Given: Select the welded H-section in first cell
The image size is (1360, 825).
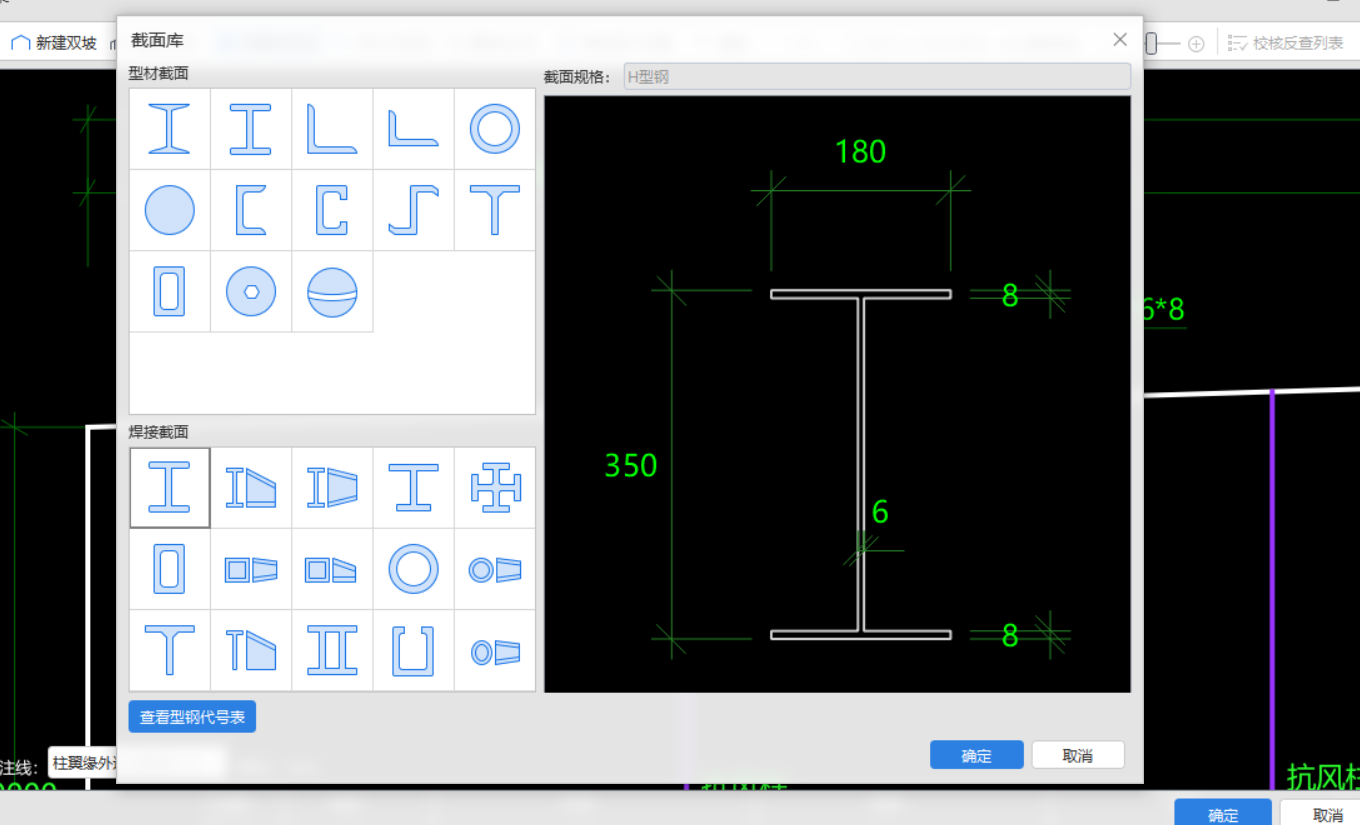Looking at the screenshot, I should click(x=170, y=488).
